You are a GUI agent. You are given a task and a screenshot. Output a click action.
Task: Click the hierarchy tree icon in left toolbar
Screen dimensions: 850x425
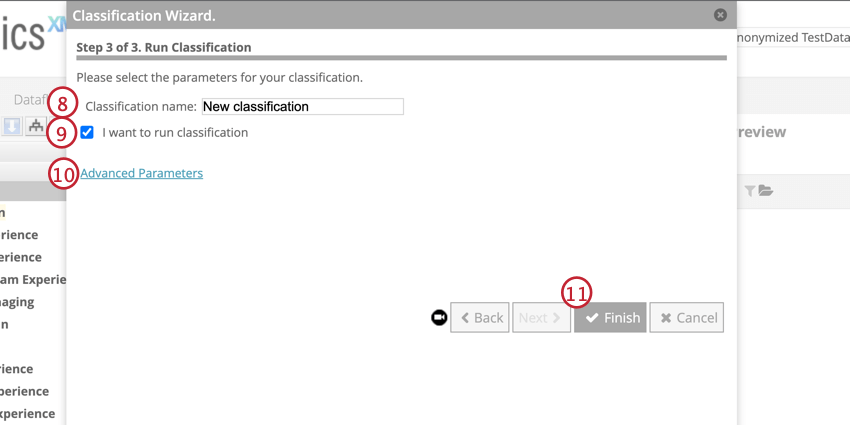coord(36,126)
